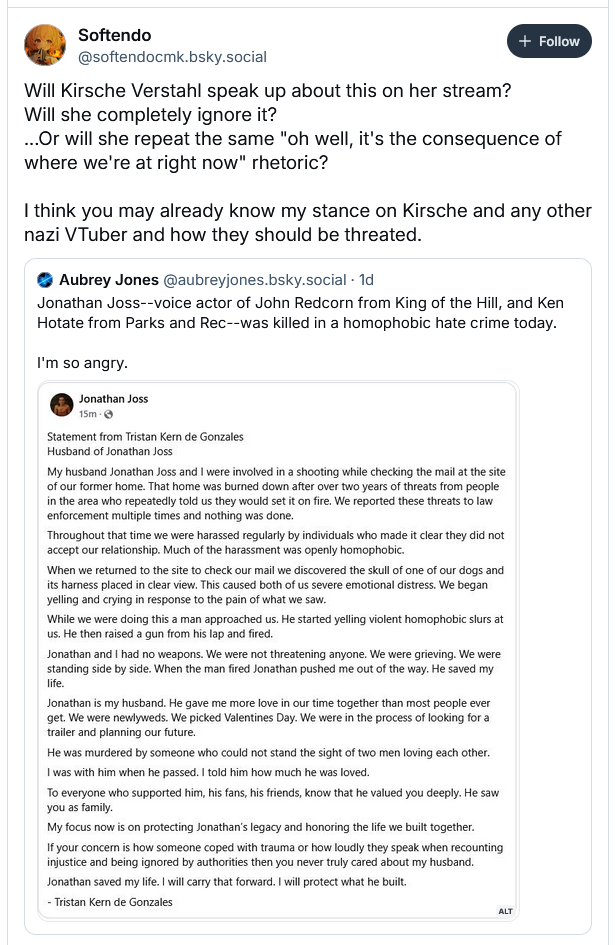
Task: Click the "I'm so angry." line
Action: [x=83, y=363]
